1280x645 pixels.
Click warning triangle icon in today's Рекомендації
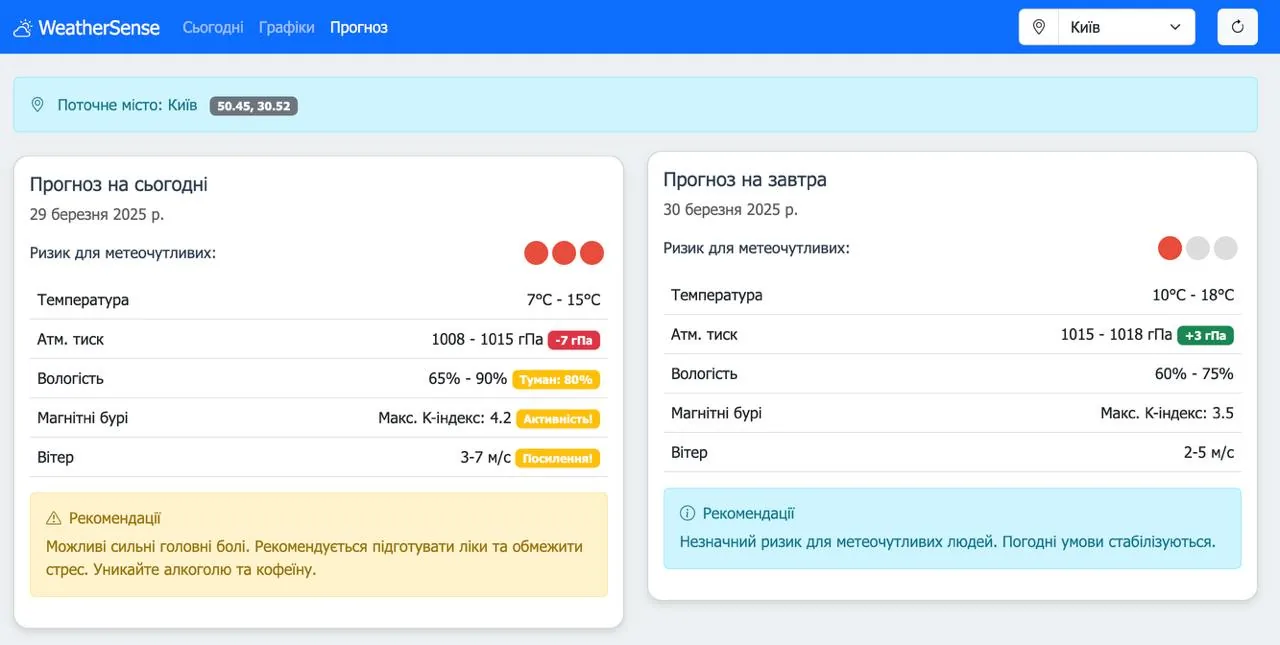click(x=54, y=518)
